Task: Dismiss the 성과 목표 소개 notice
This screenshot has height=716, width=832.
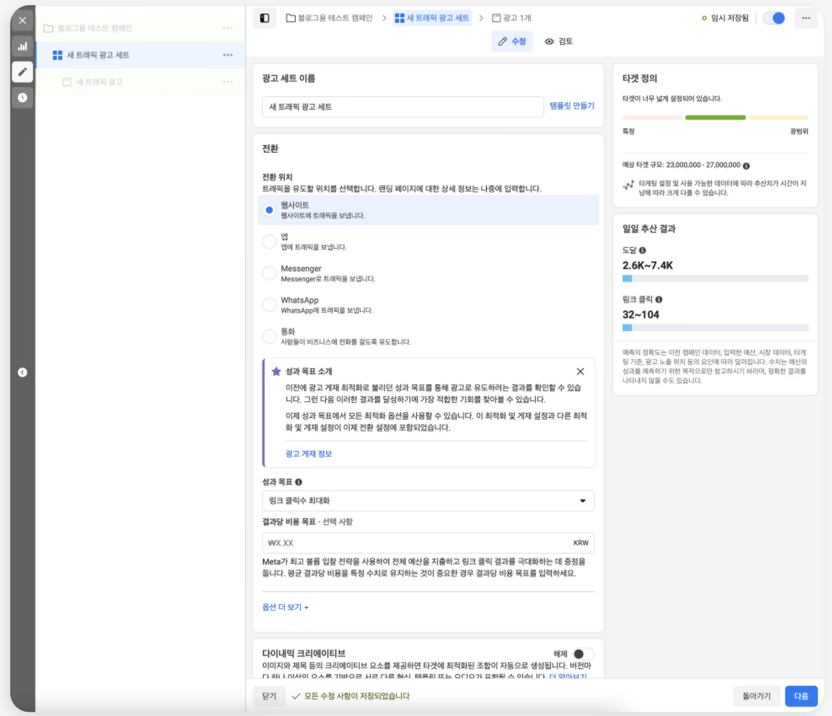Action: click(x=580, y=371)
